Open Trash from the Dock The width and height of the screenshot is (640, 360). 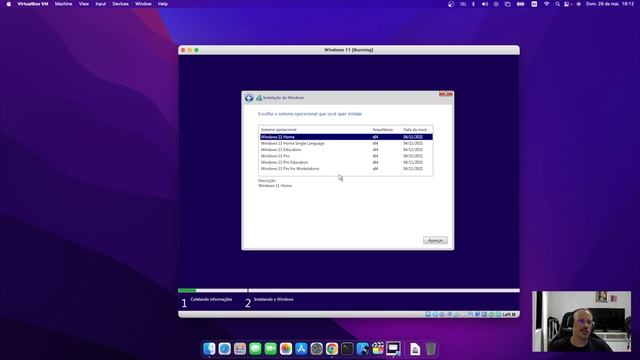[431, 349]
